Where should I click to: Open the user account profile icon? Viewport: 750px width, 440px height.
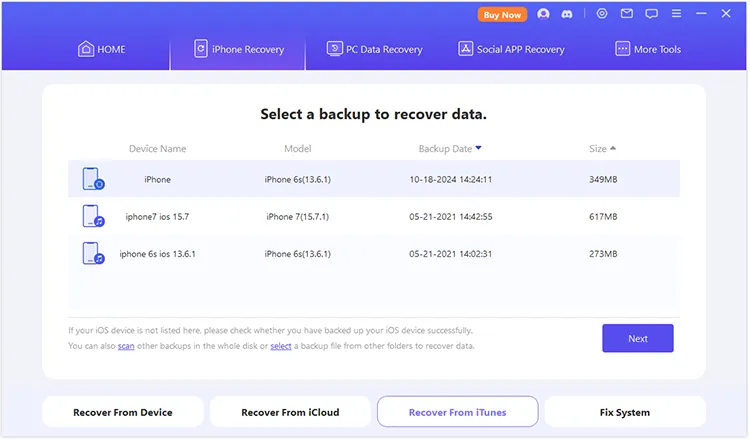(543, 14)
